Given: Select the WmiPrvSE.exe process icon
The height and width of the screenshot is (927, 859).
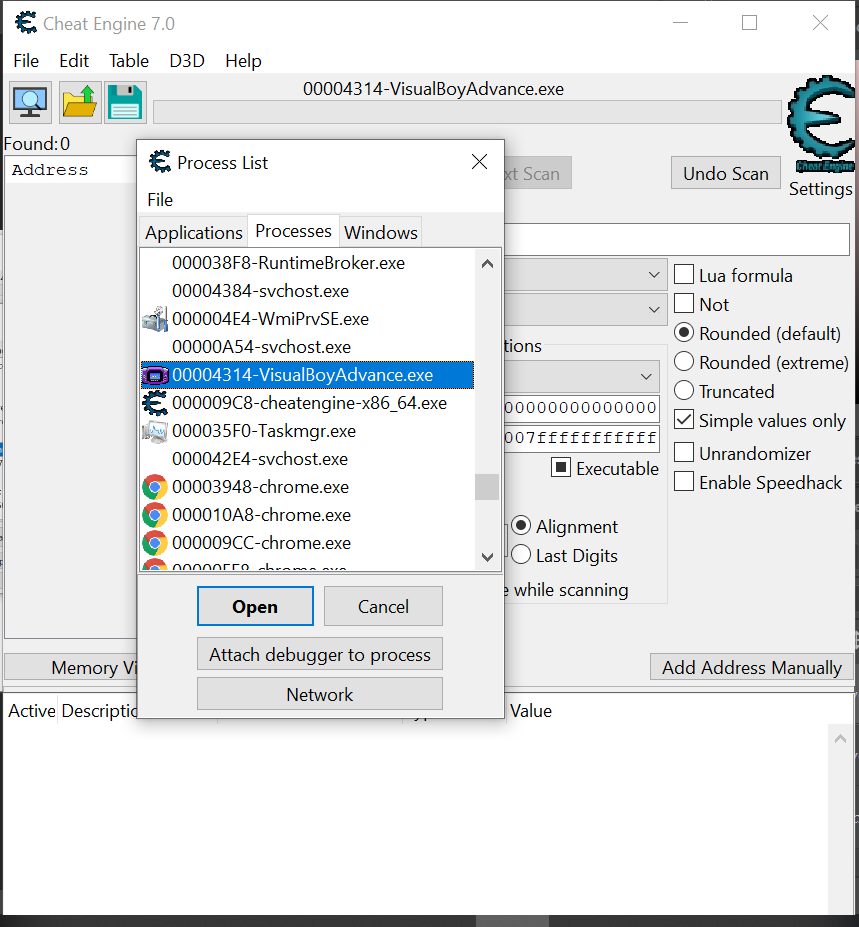Looking at the screenshot, I should (x=155, y=320).
